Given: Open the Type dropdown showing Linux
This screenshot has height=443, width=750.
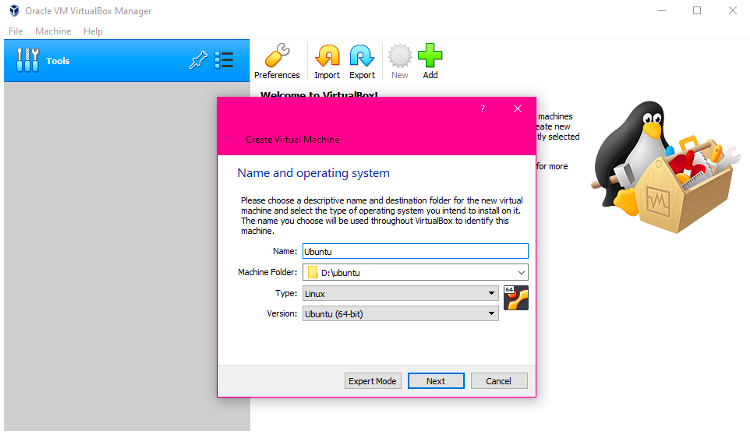Looking at the screenshot, I should [x=400, y=293].
